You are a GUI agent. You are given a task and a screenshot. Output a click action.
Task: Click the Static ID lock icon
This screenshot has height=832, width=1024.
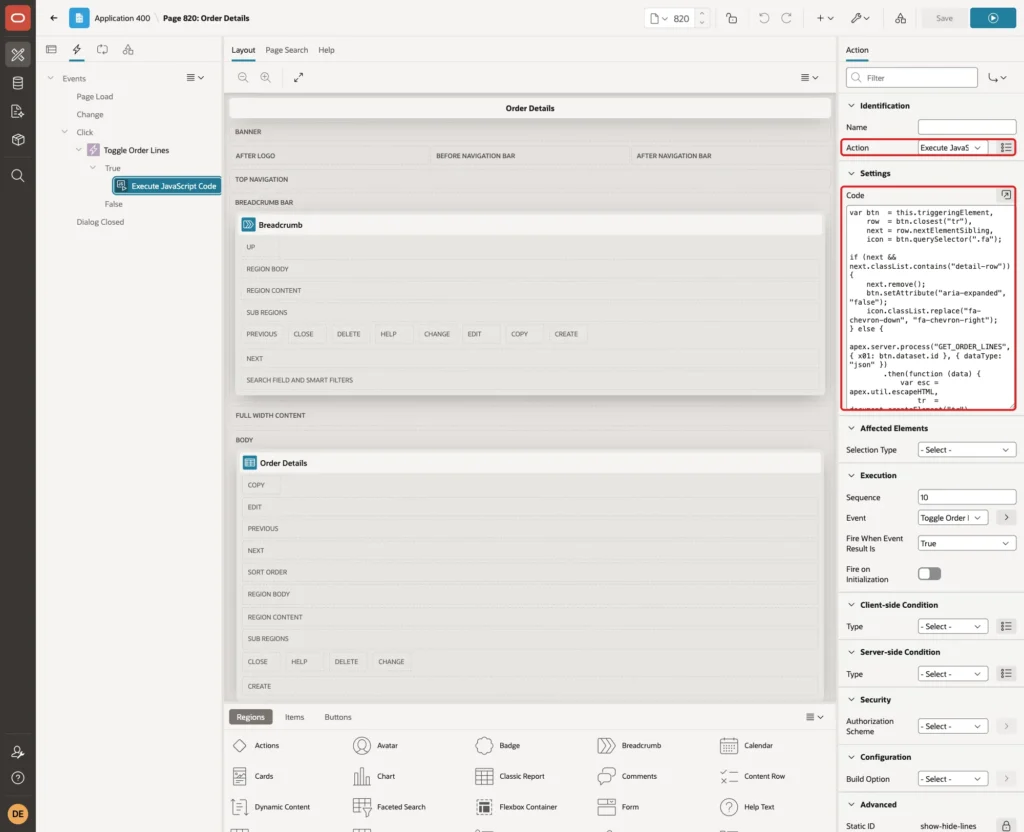1006,826
